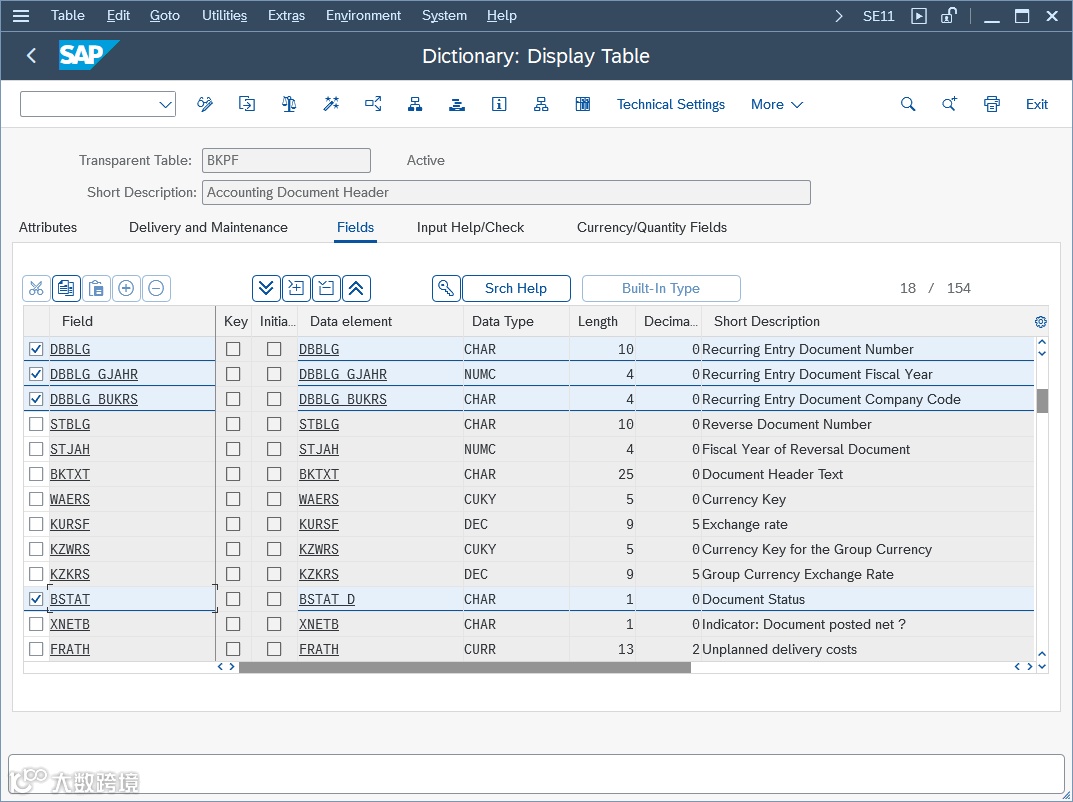
Task: Click the Print icon in the toolbar
Action: tap(991, 104)
